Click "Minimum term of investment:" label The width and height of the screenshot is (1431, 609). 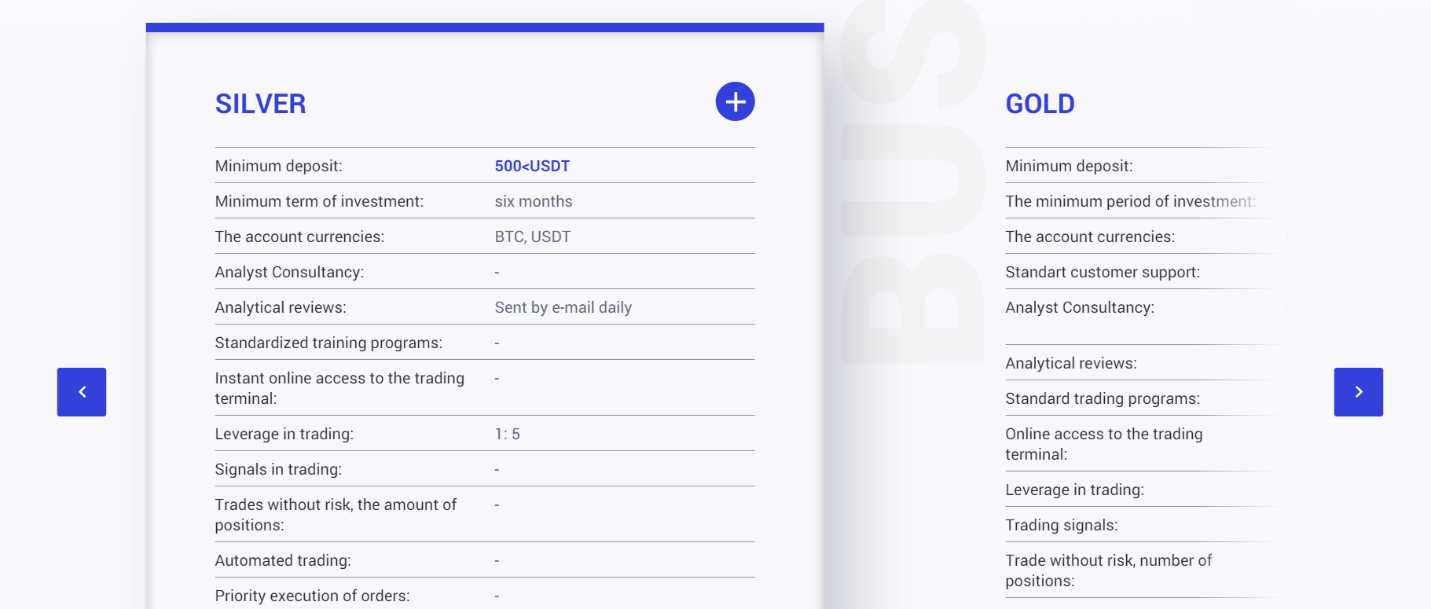pos(319,201)
